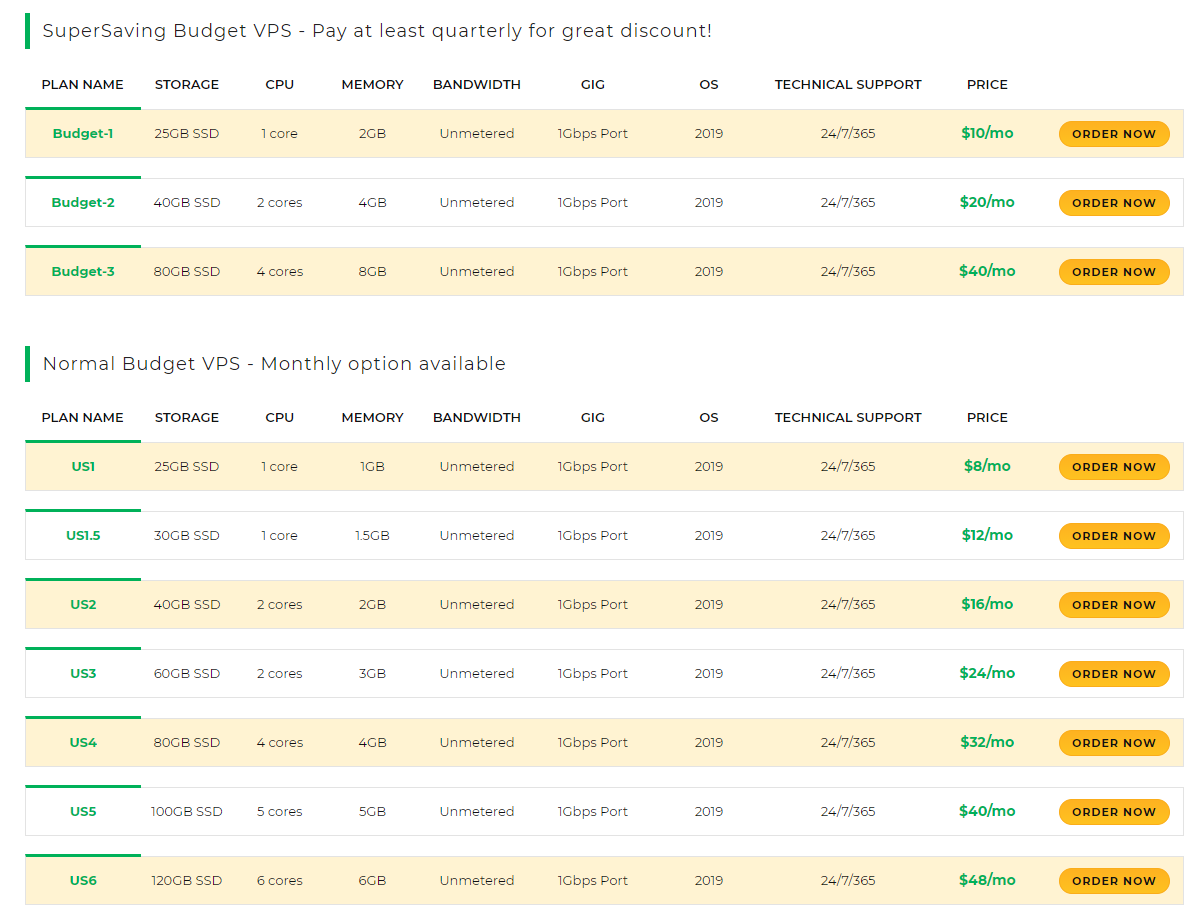Click TECHNICAL SUPPORT header in SuperSaving table
The width and height of the screenshot is (1204, 913).
point(848,85)
